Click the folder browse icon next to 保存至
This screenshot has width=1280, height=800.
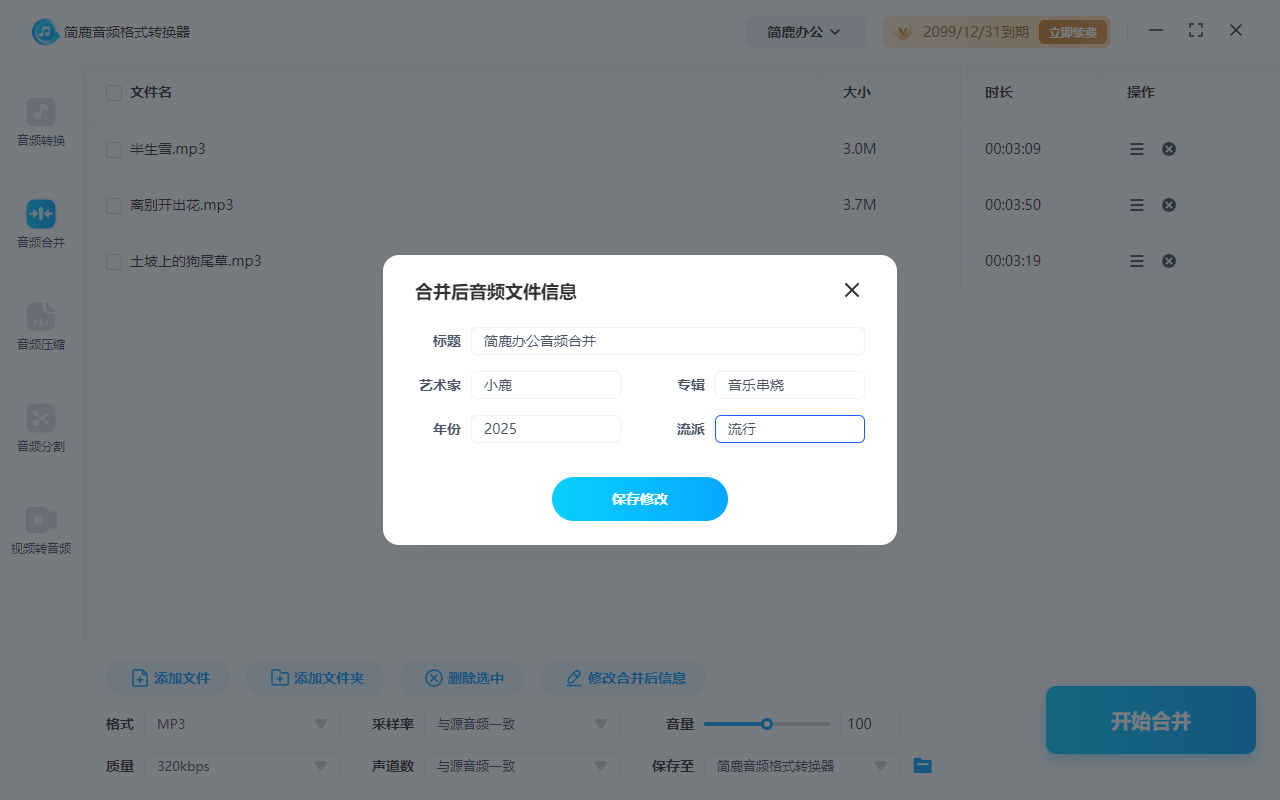[x=921, y=765]
